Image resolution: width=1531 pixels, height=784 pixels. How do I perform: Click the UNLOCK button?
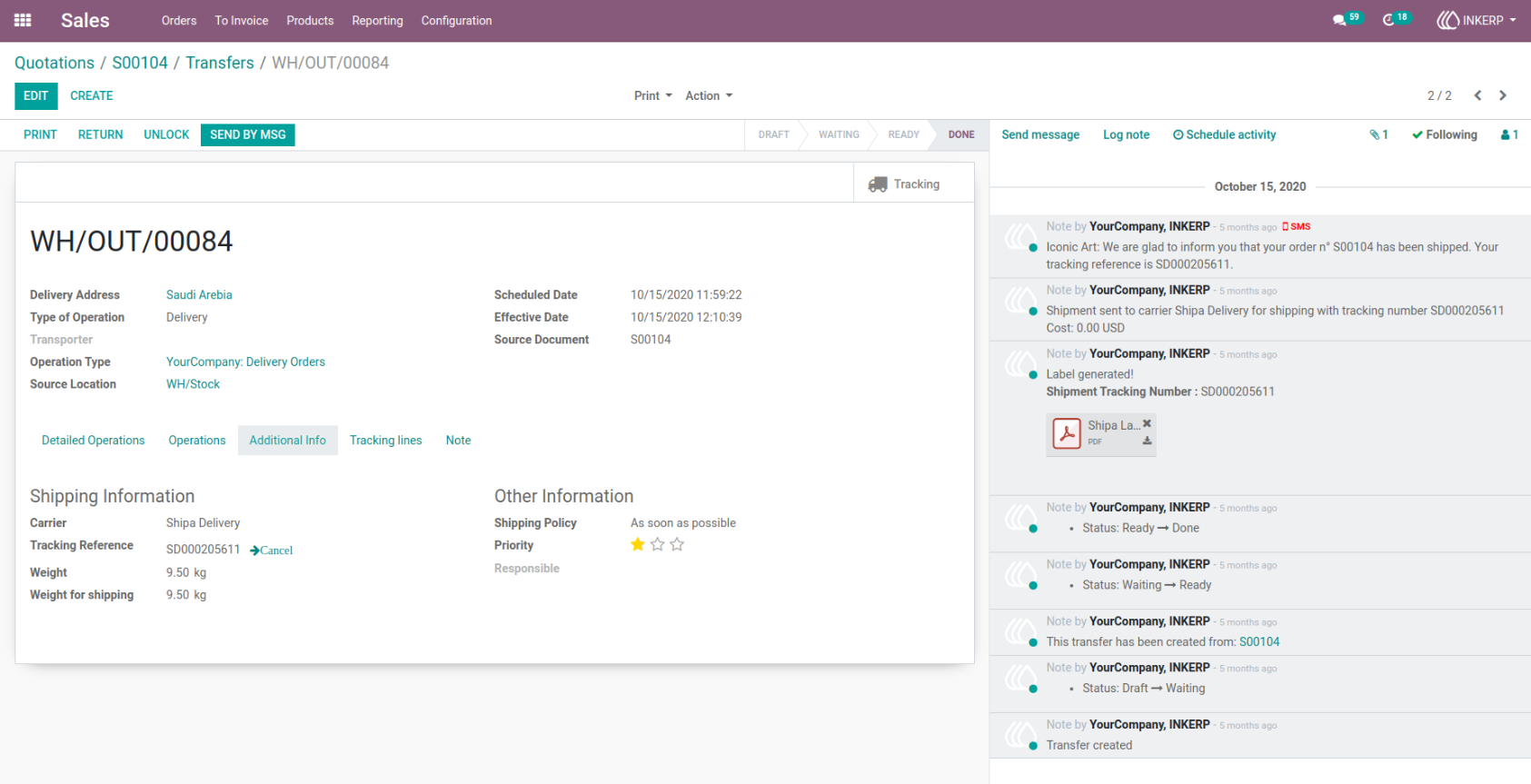[166, 134]
